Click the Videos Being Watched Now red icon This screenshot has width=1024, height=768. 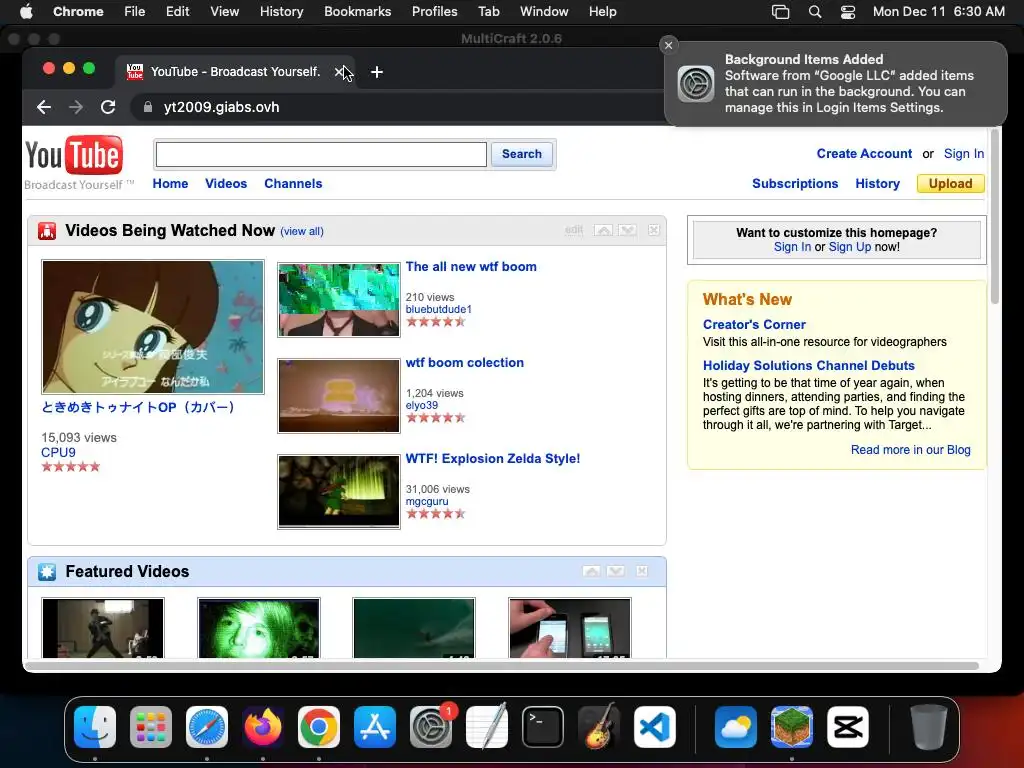pos(47,231)
